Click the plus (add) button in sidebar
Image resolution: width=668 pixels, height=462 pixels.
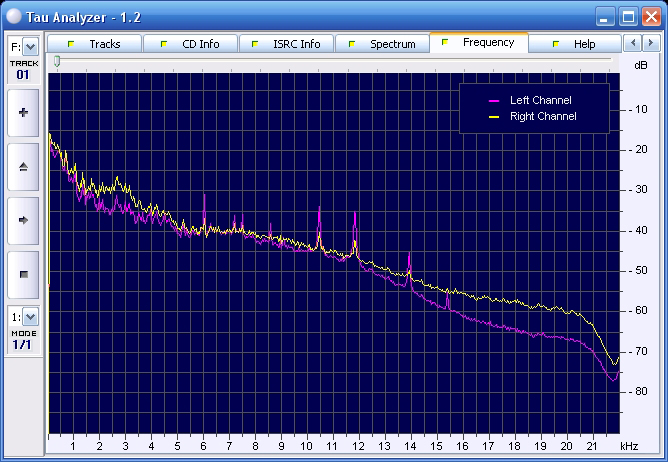click(x=23, y=113)
